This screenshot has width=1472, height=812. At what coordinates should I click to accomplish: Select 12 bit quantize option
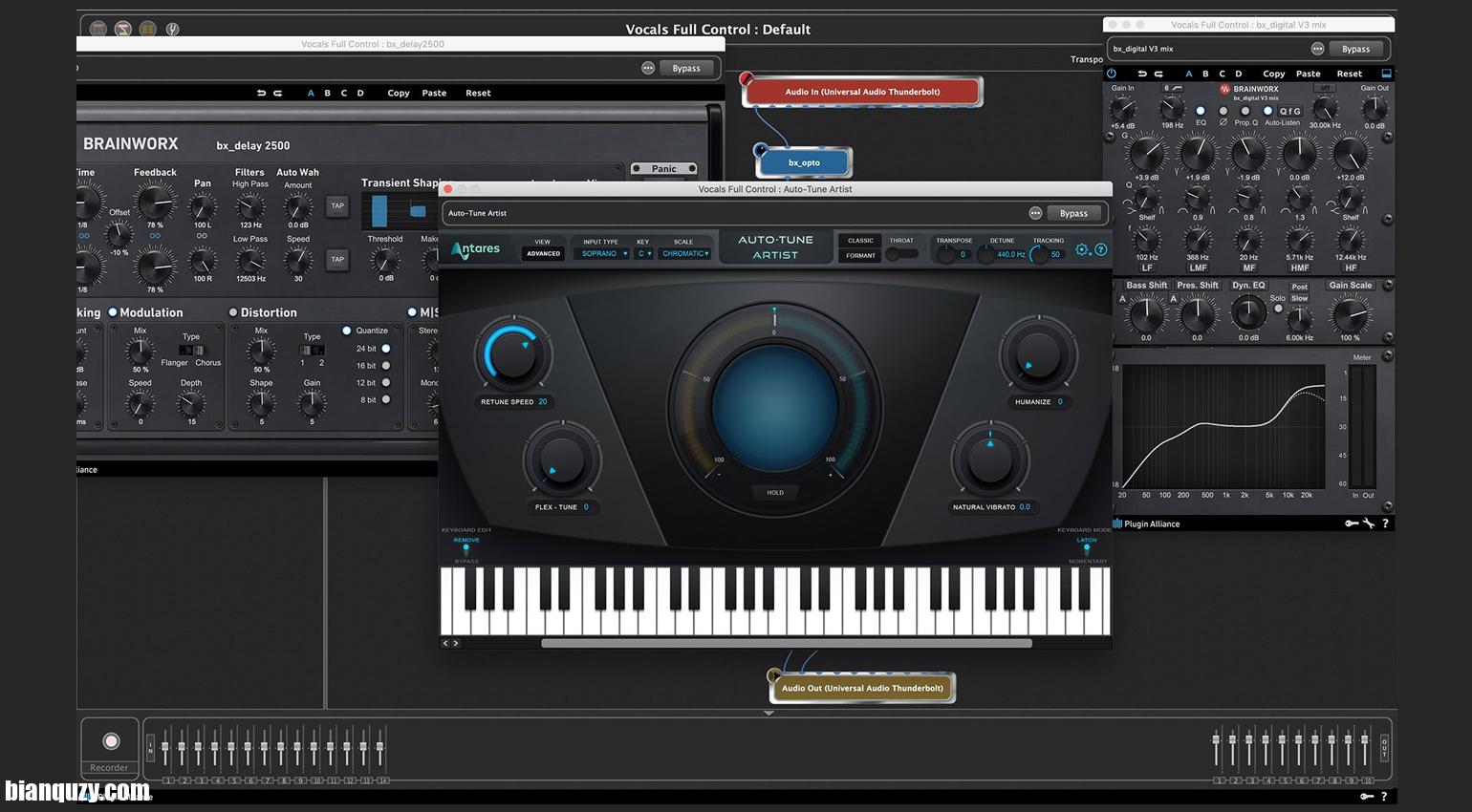point(386,383)
